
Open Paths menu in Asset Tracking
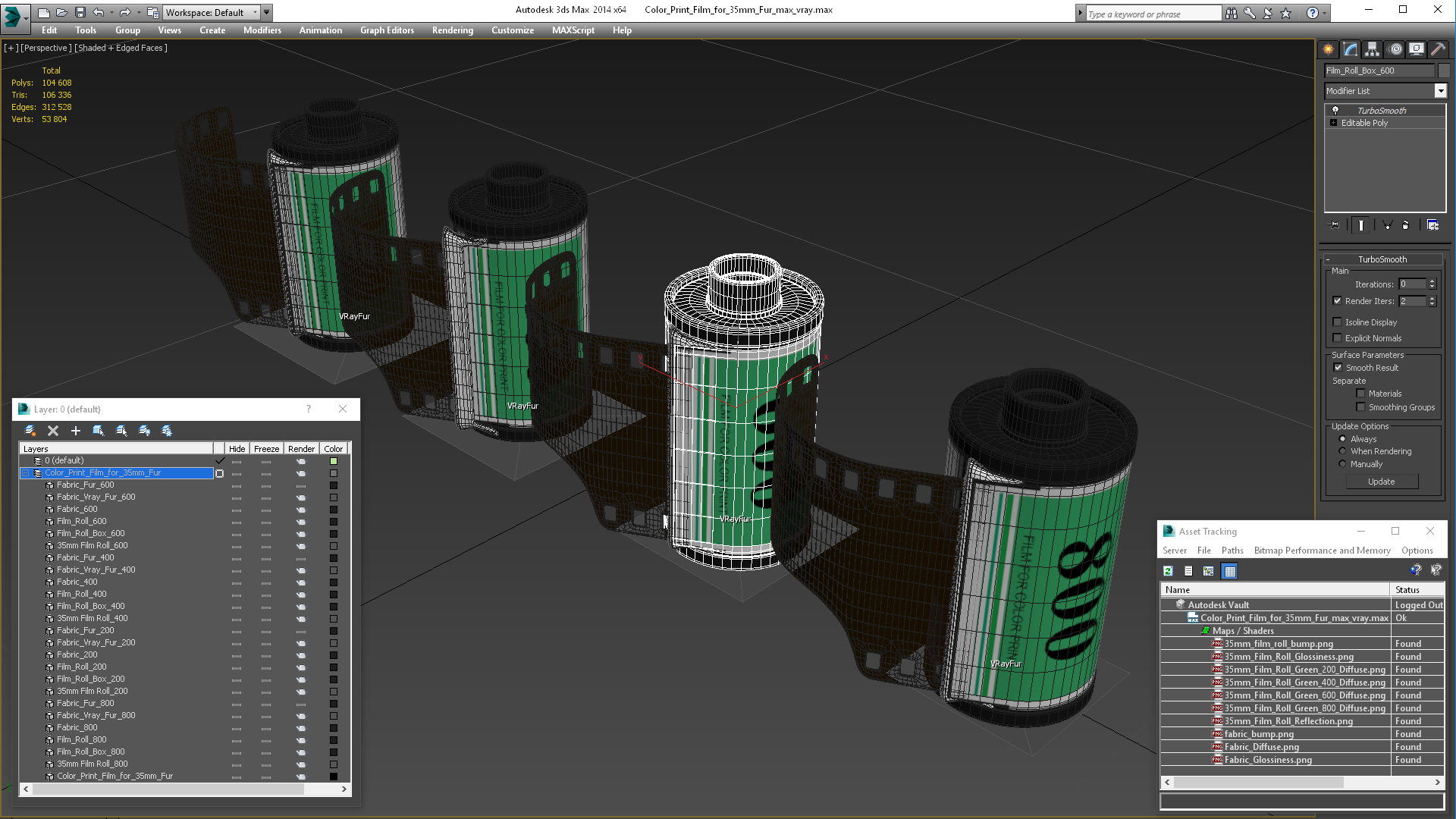(1232, 551)
